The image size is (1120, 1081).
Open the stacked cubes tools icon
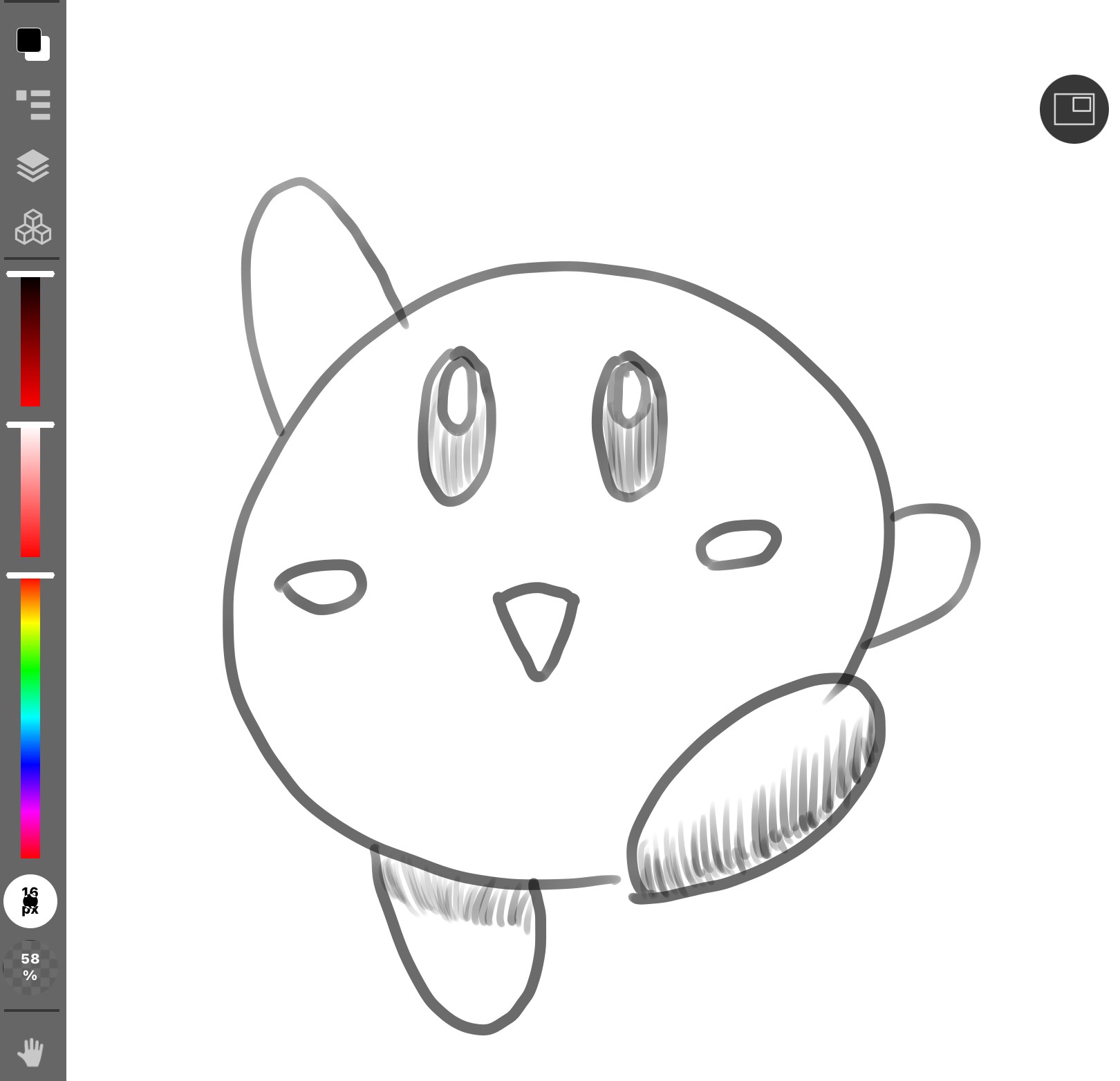coord(33,227)
